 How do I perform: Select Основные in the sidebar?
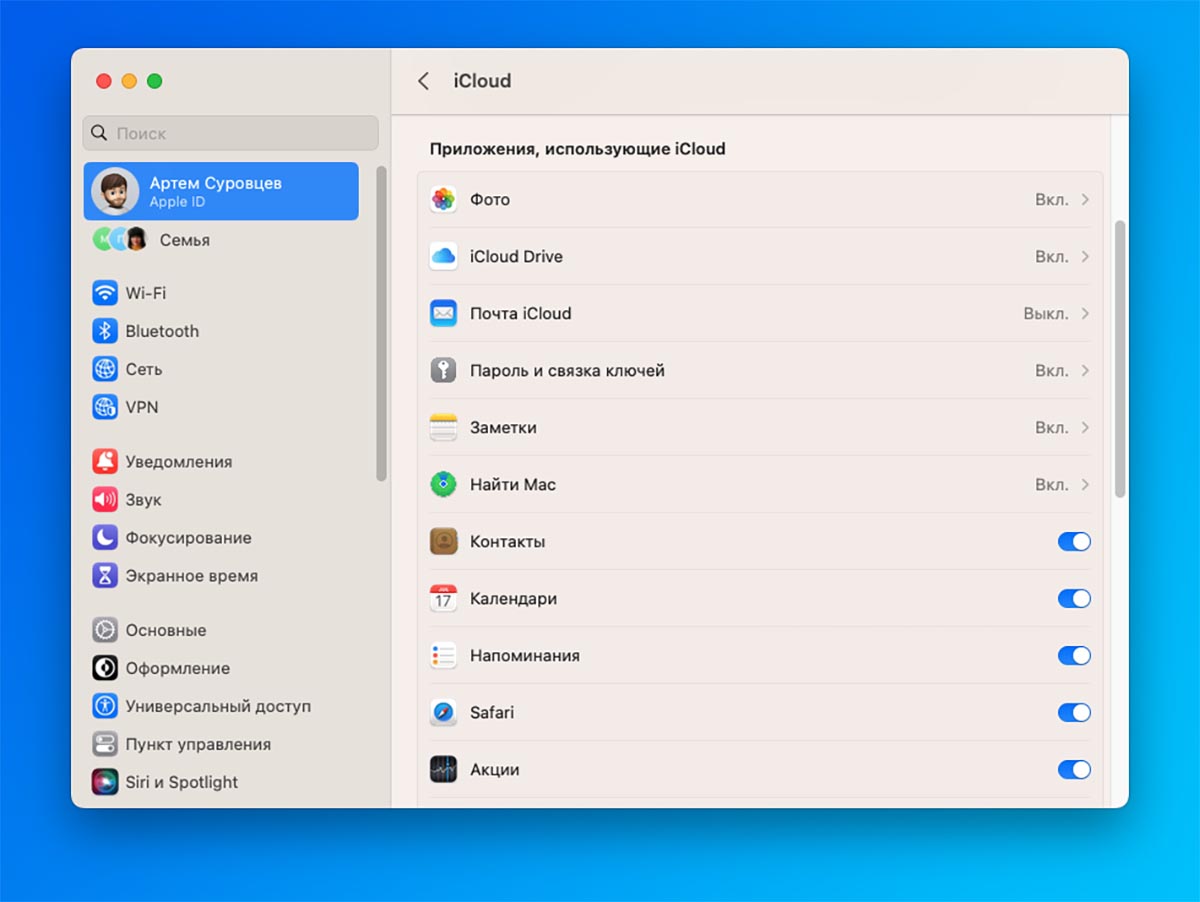(x=165, y=630)
